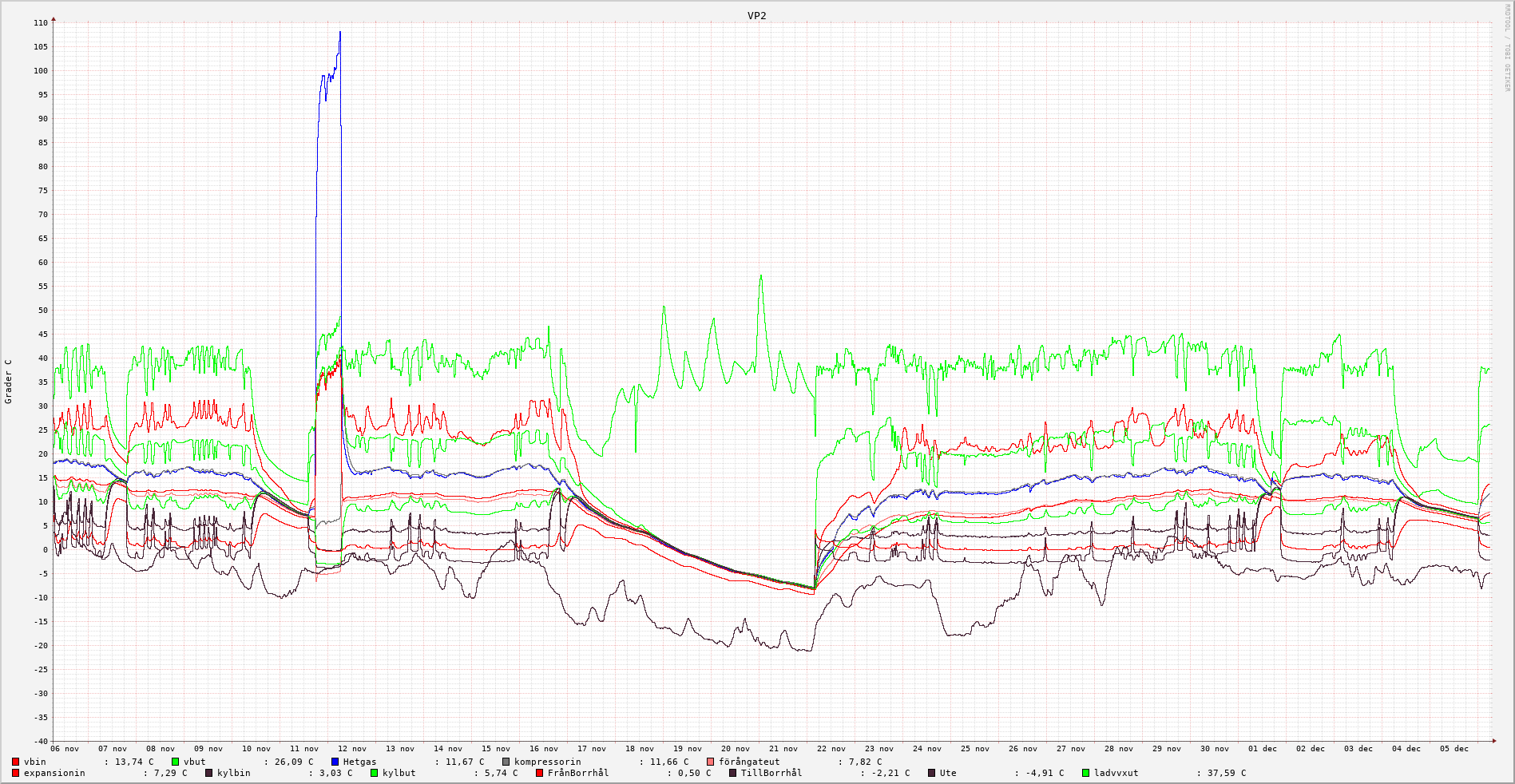Click the green ladvvxut legend swatch
This screenshot has width=1515, height=784.
point(1085,773)
